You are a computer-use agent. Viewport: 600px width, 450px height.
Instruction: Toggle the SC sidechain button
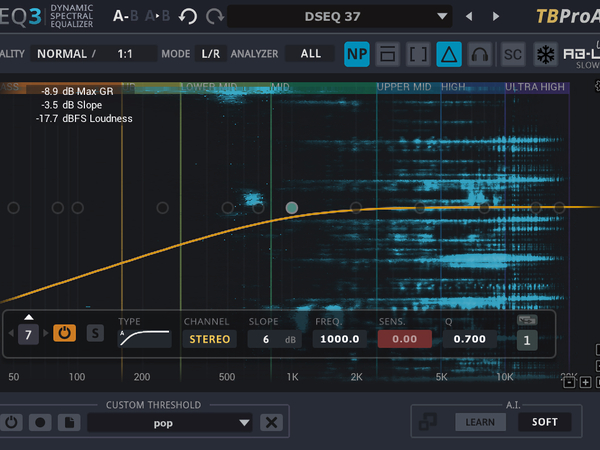(512, 54)
